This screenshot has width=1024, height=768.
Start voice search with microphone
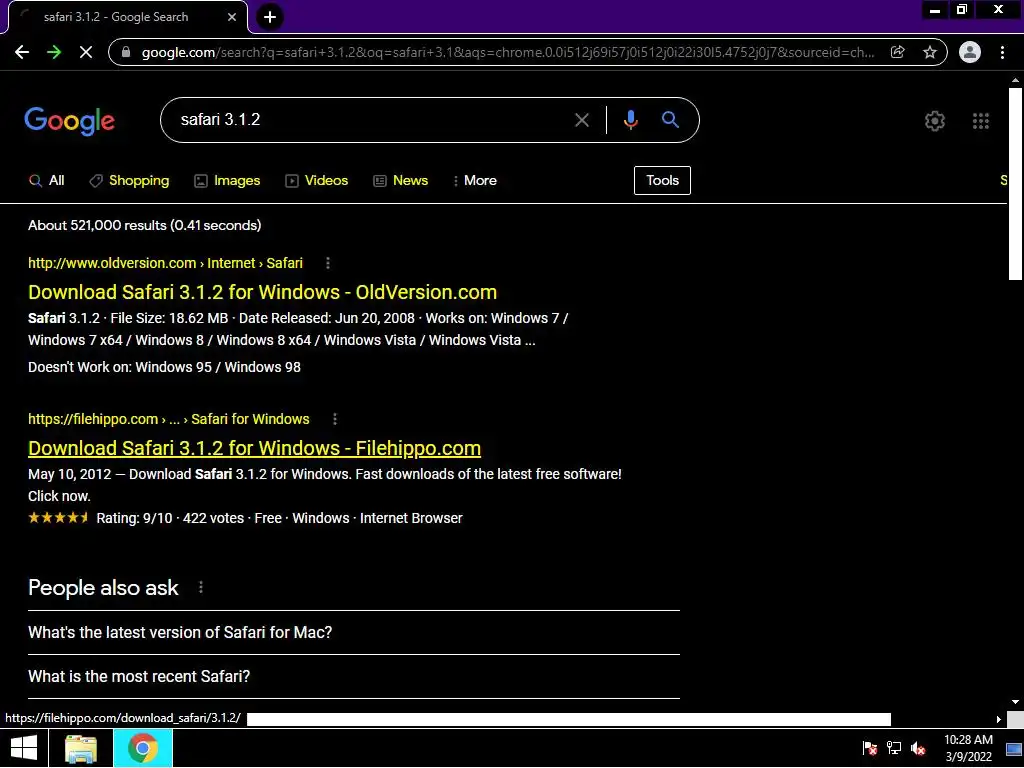pyautogui.click(x=630, y=120)
